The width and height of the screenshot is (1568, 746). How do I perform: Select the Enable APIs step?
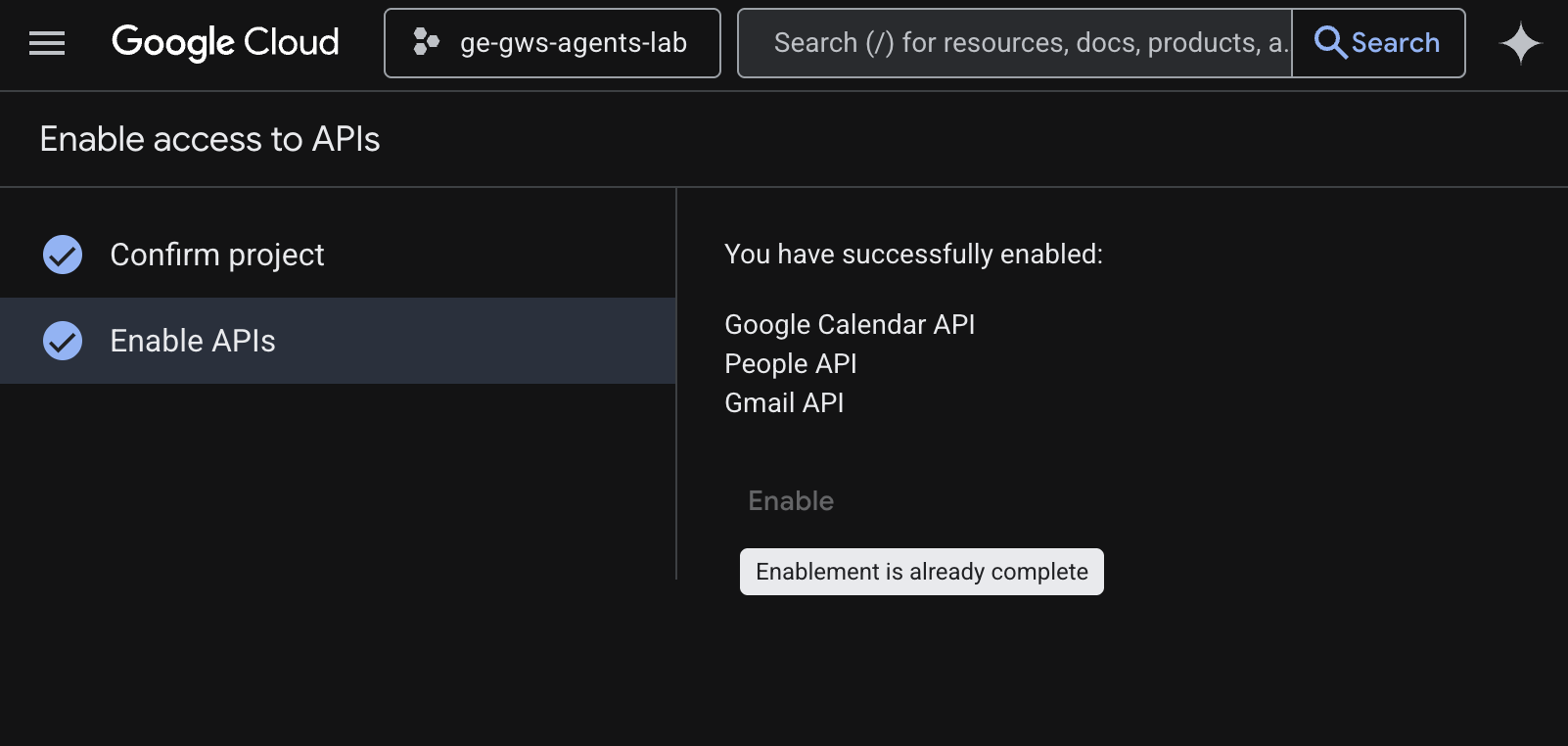(194, 341)
